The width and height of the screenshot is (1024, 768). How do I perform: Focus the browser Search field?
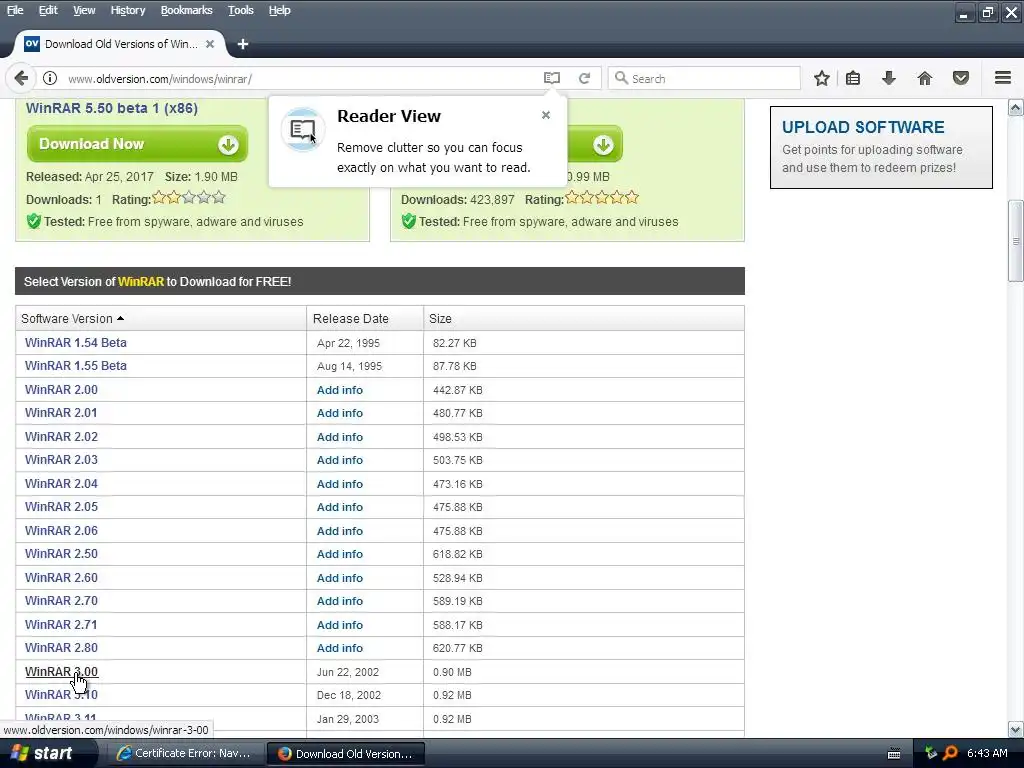(x=704, y=78)
